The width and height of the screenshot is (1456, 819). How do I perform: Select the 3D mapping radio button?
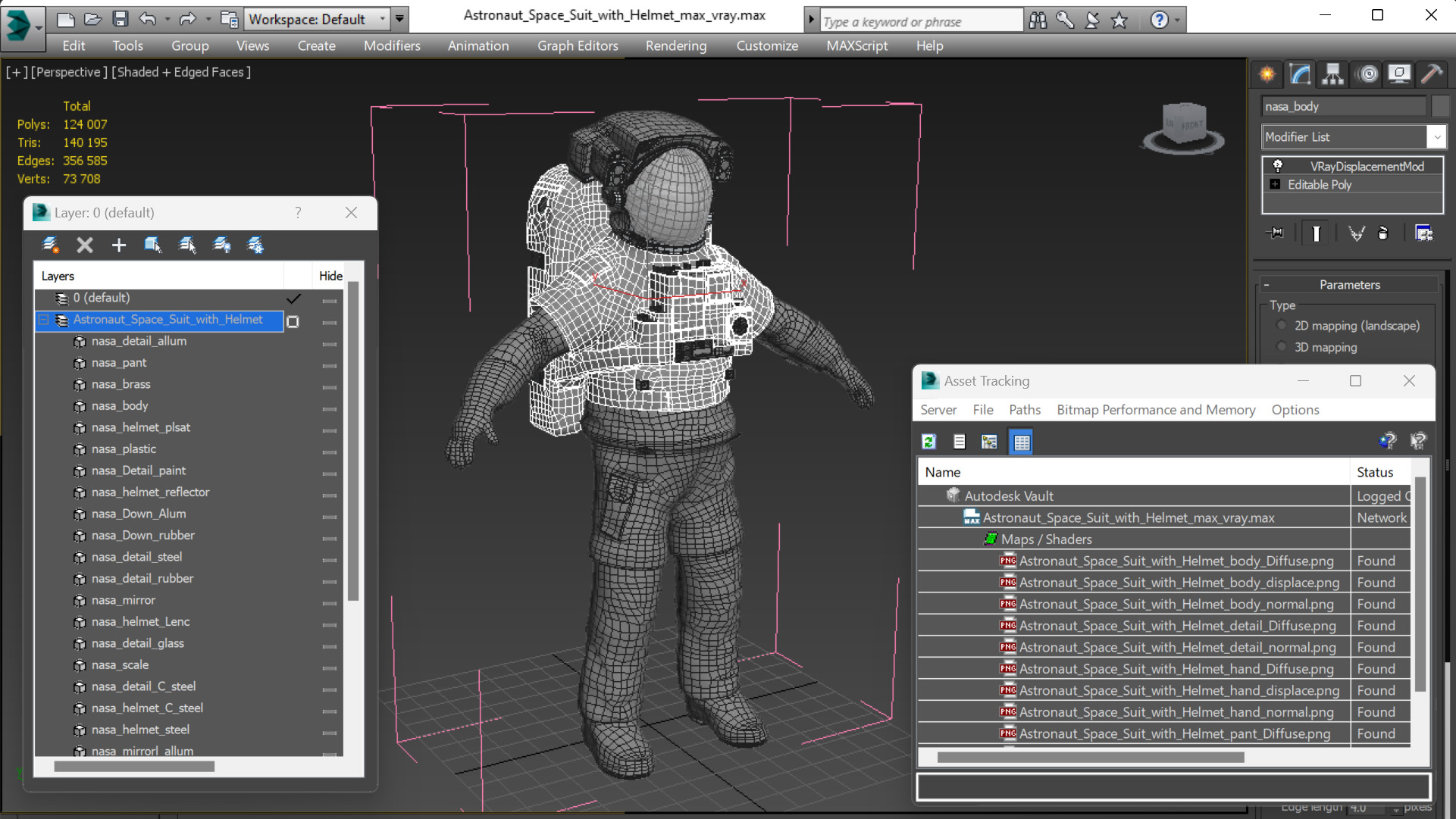(1282, 347)
